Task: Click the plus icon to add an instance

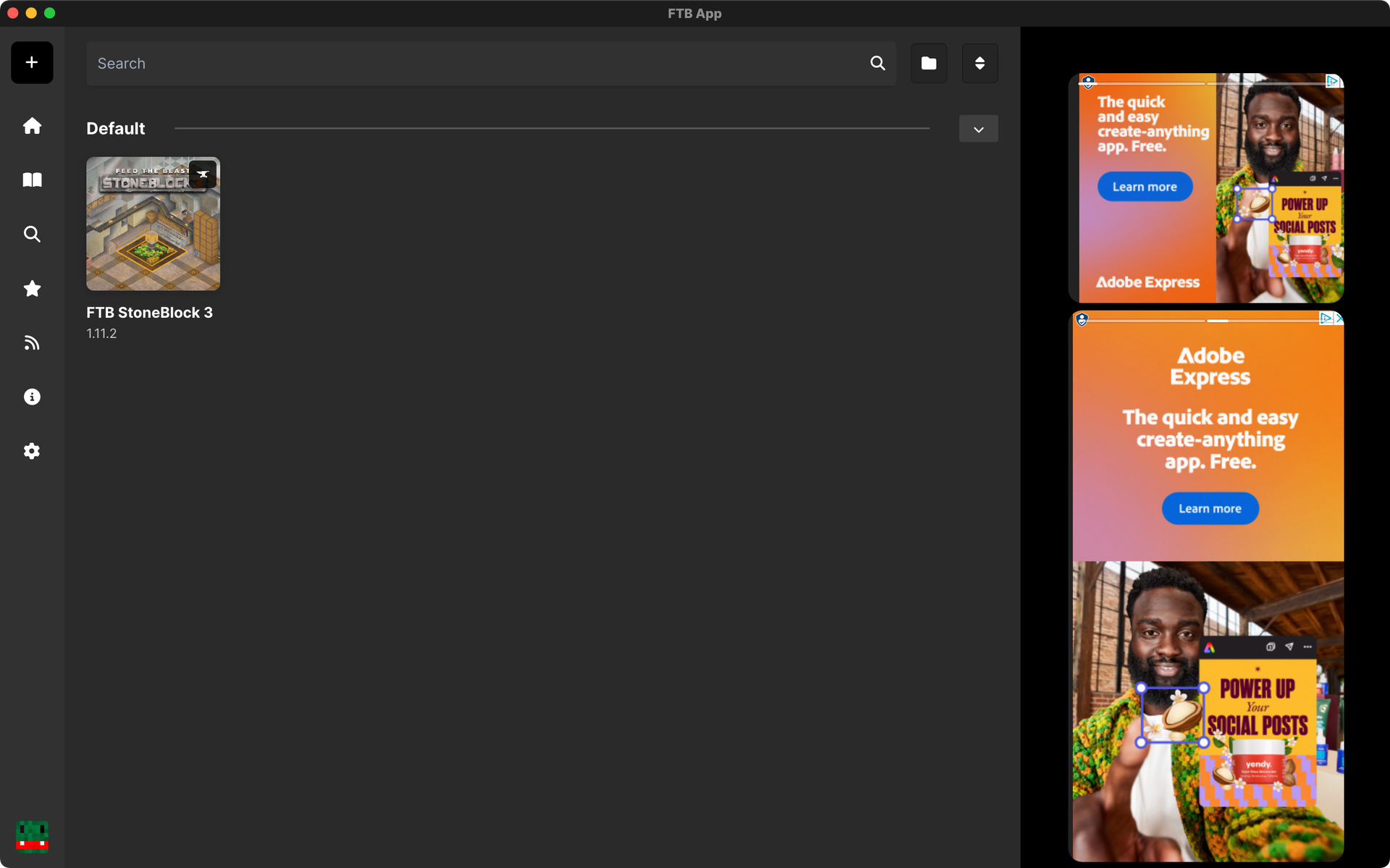Action: point(32,62)
